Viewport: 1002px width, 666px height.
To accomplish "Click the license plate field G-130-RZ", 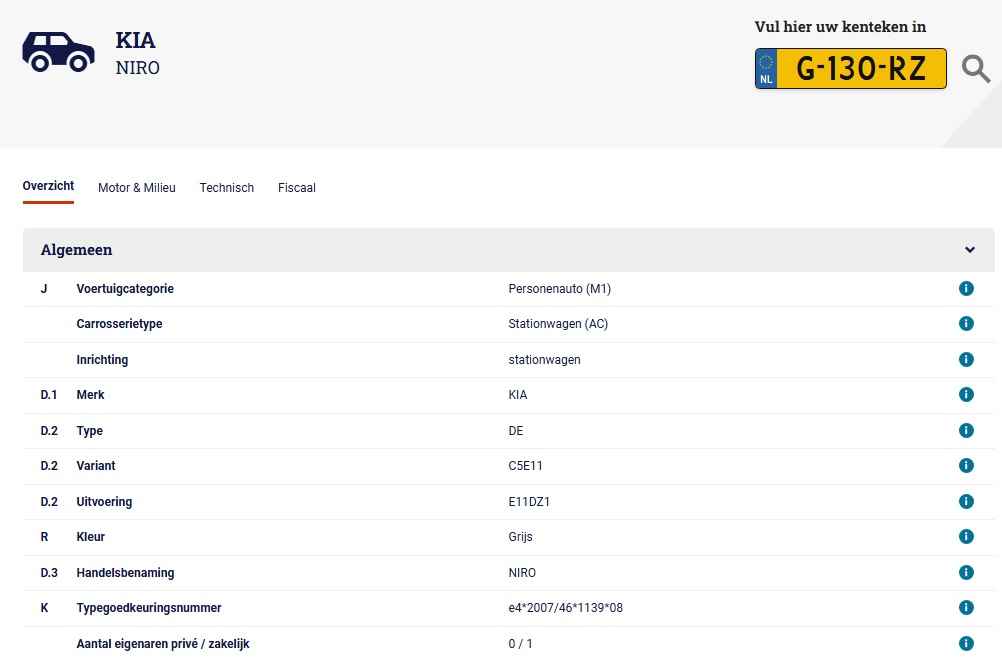I will pyautogui.click(x=851, y=68).
